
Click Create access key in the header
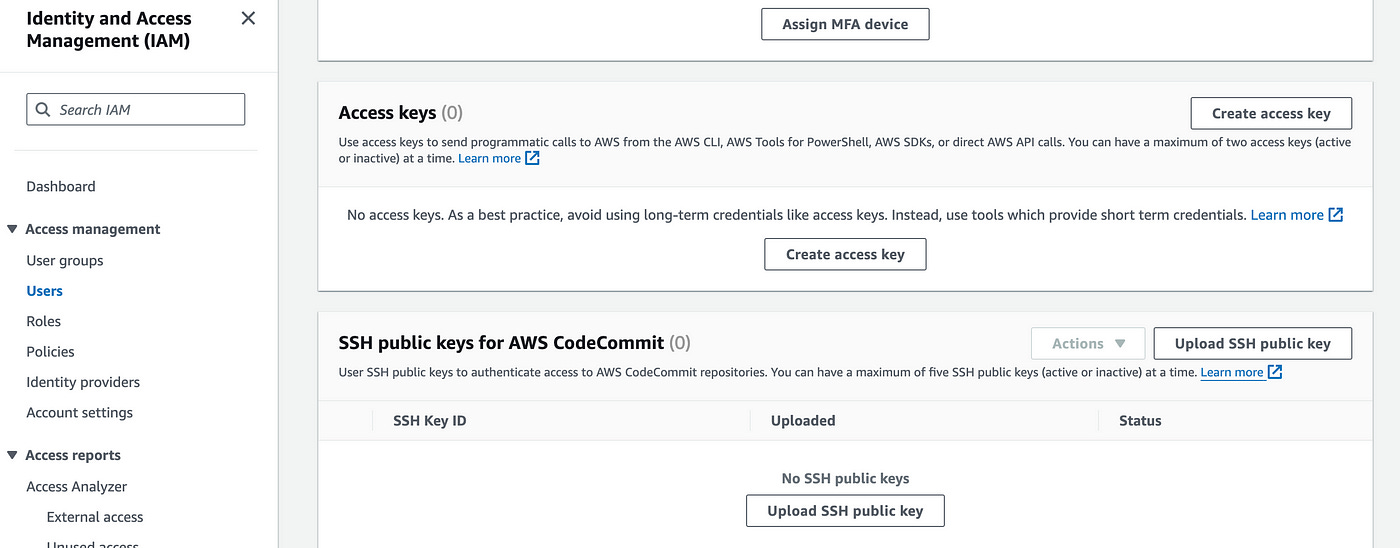click(x=1271, y=113)
